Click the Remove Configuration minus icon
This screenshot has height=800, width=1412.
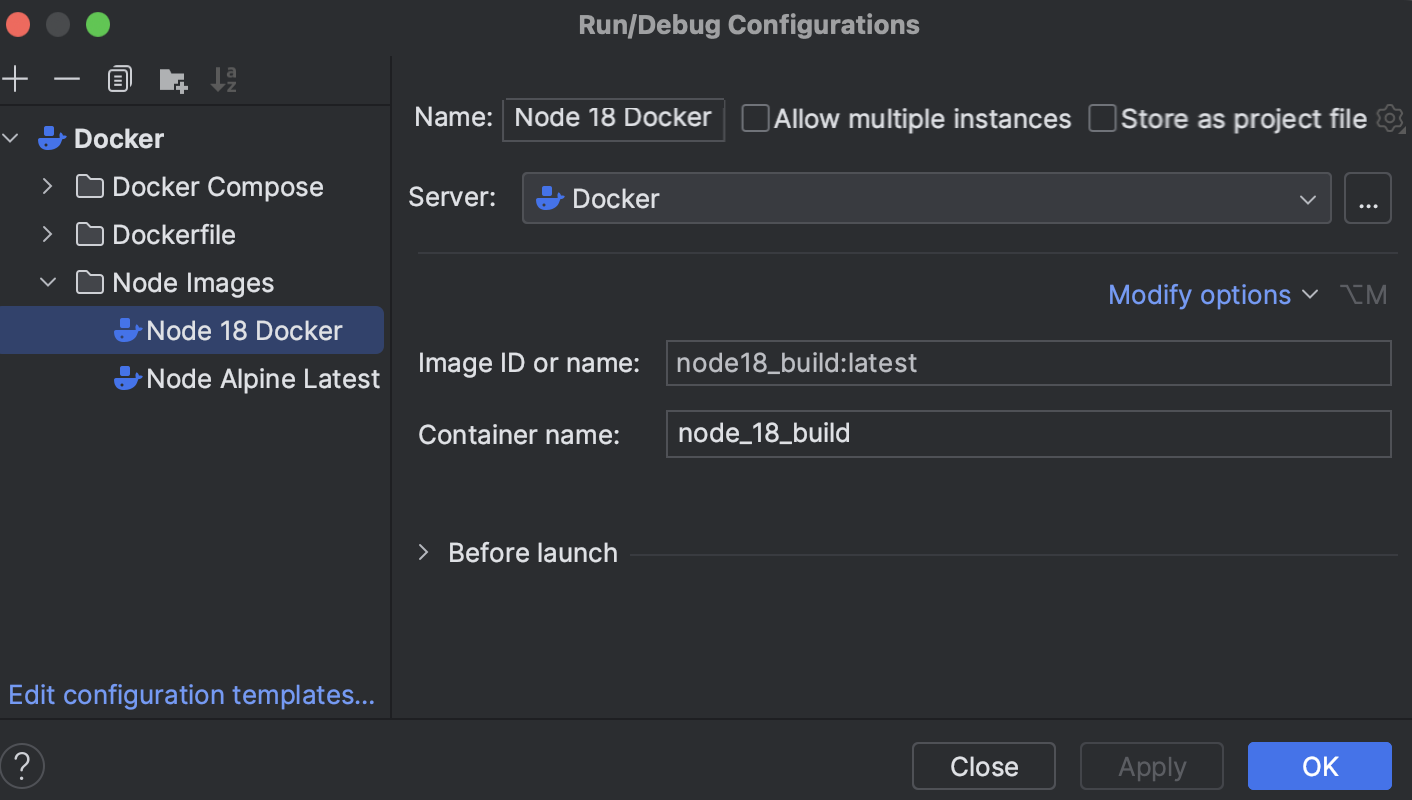(x=67, y=79)
